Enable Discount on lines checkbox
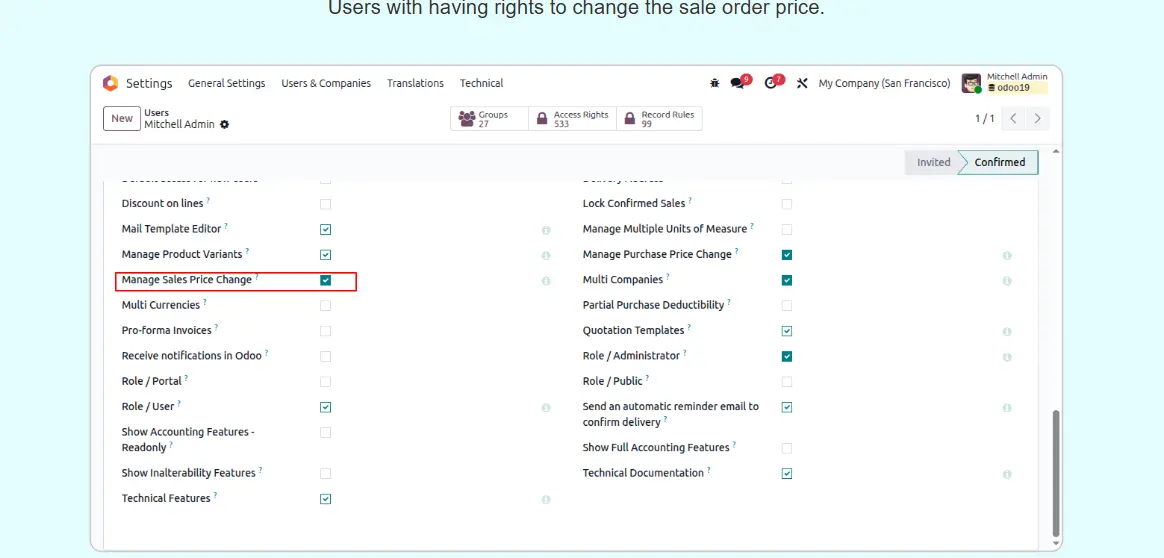 [326, 204]
